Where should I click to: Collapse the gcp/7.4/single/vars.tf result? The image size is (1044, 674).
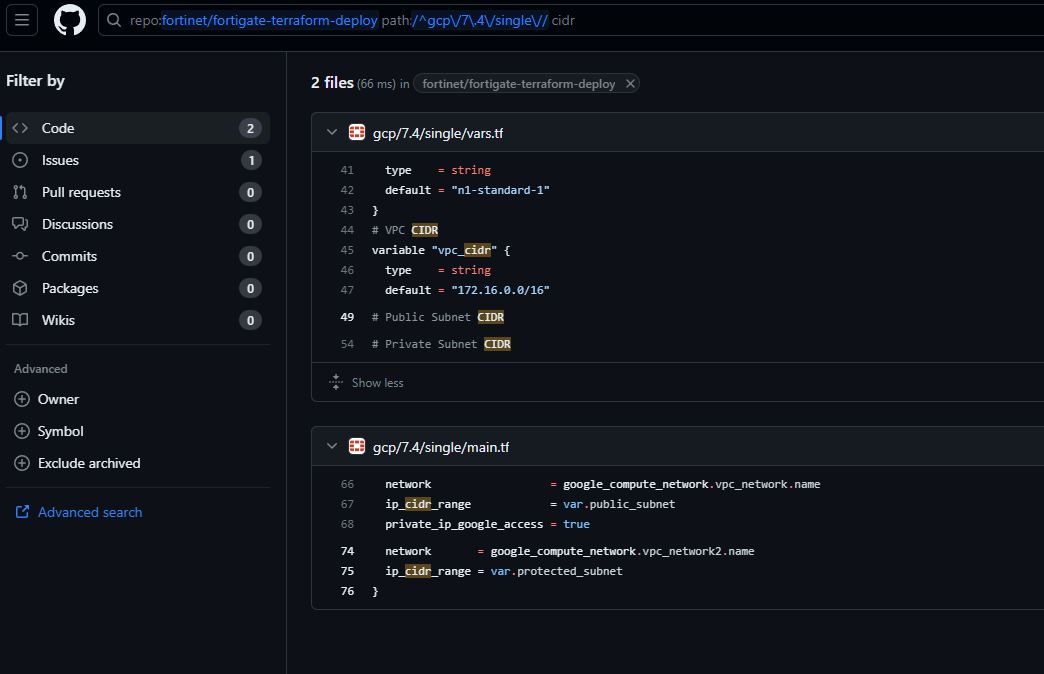[x=331, y=132]
